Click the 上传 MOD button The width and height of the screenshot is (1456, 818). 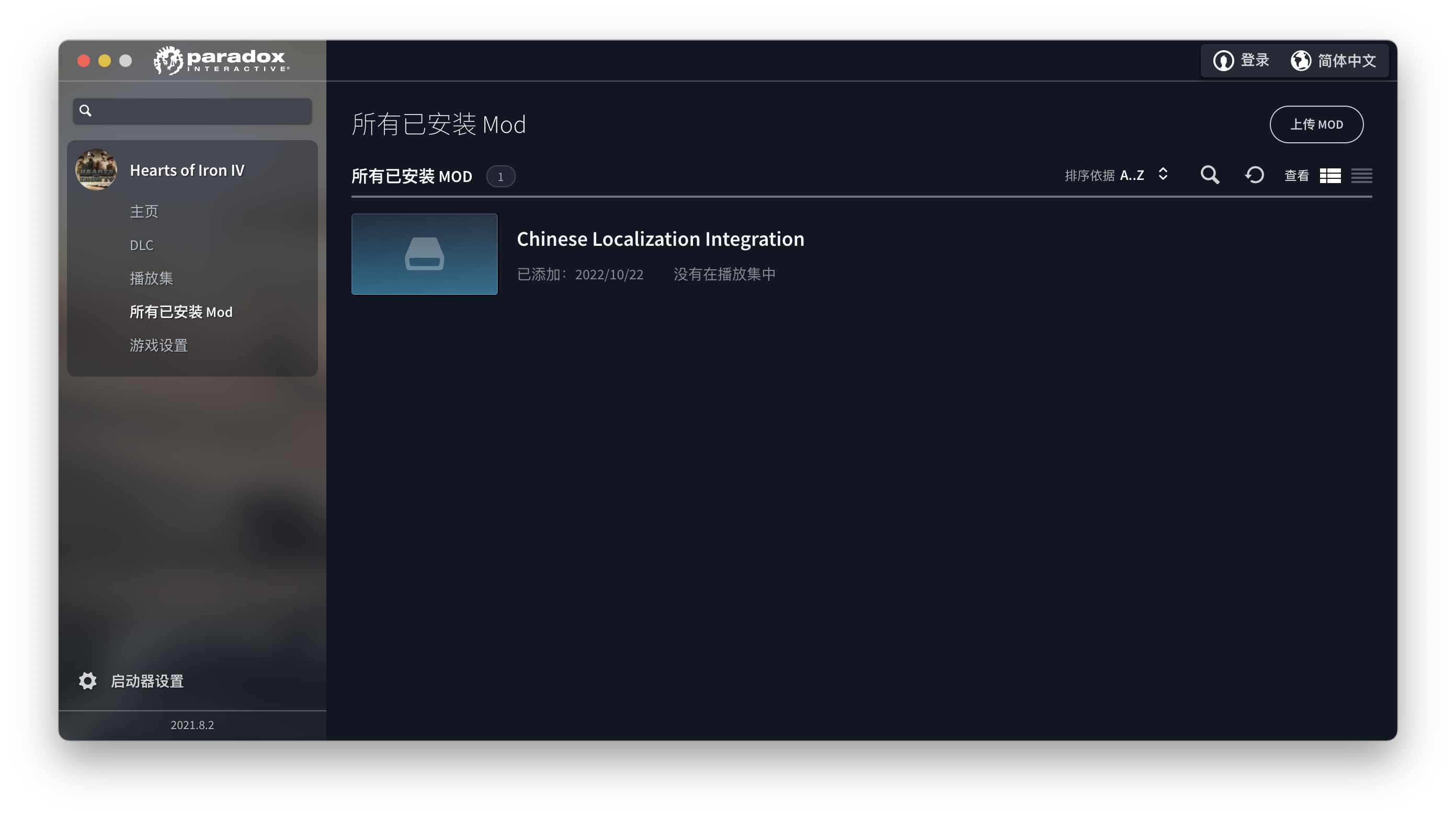point(1316,124)
